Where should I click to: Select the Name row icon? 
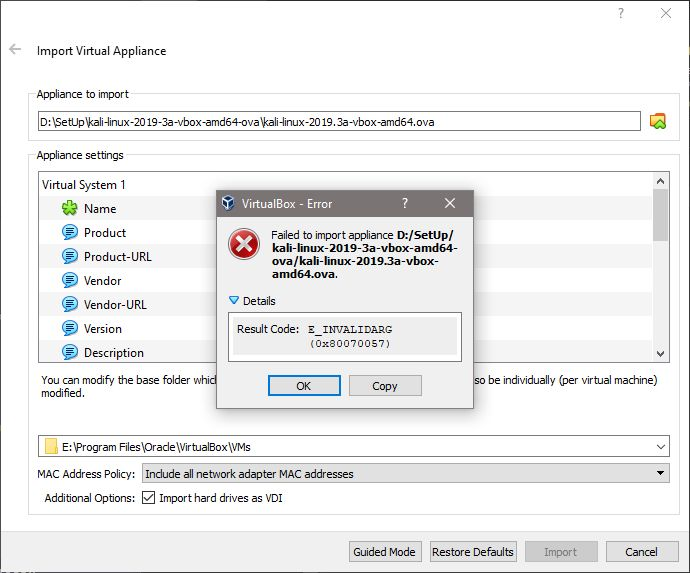coord(70,208)
